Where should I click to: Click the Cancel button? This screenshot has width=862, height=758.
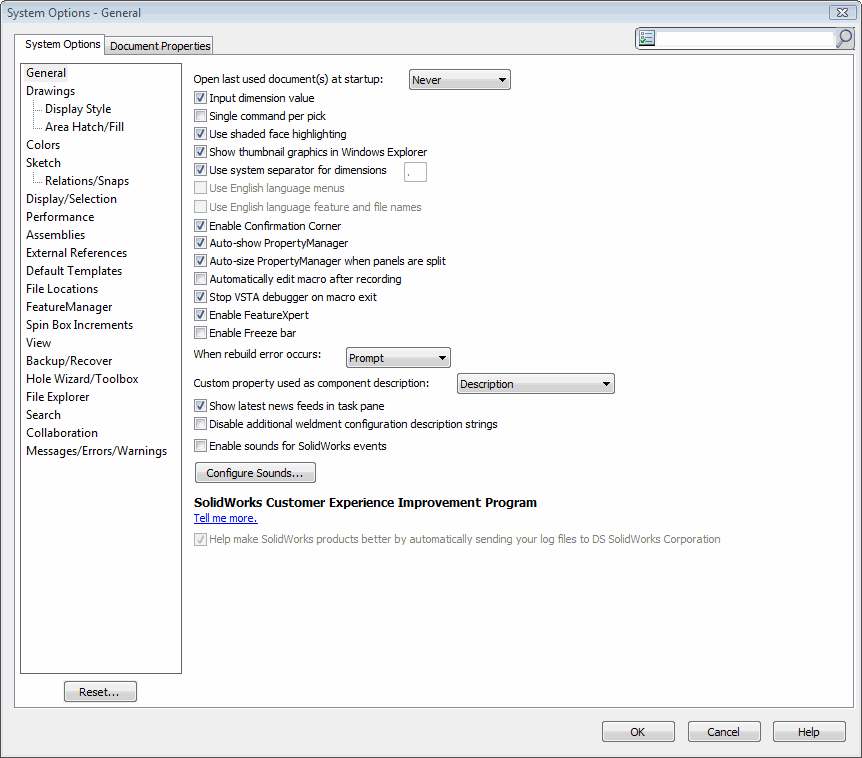coord(724,732)
